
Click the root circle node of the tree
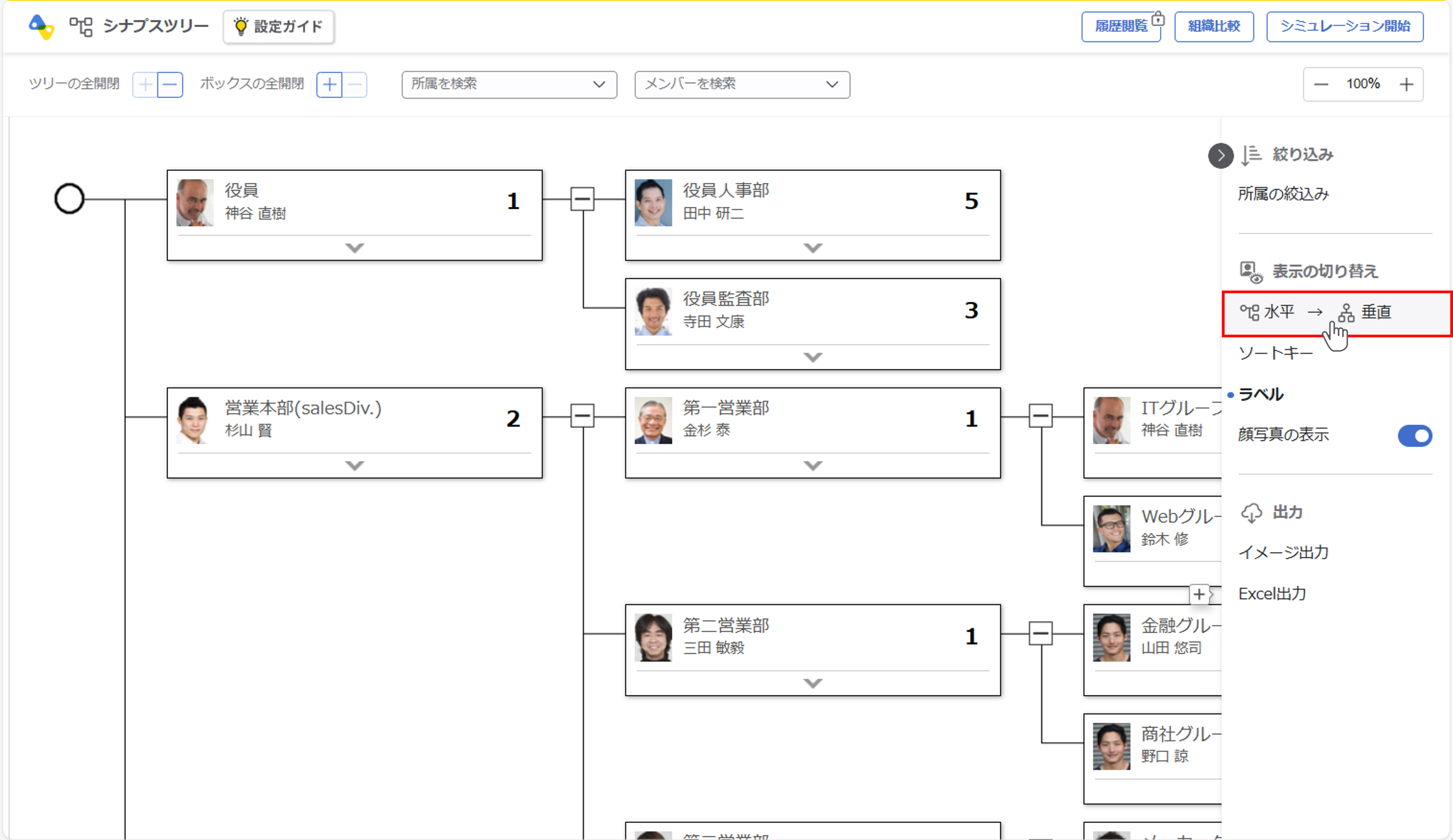pos(69,199)
